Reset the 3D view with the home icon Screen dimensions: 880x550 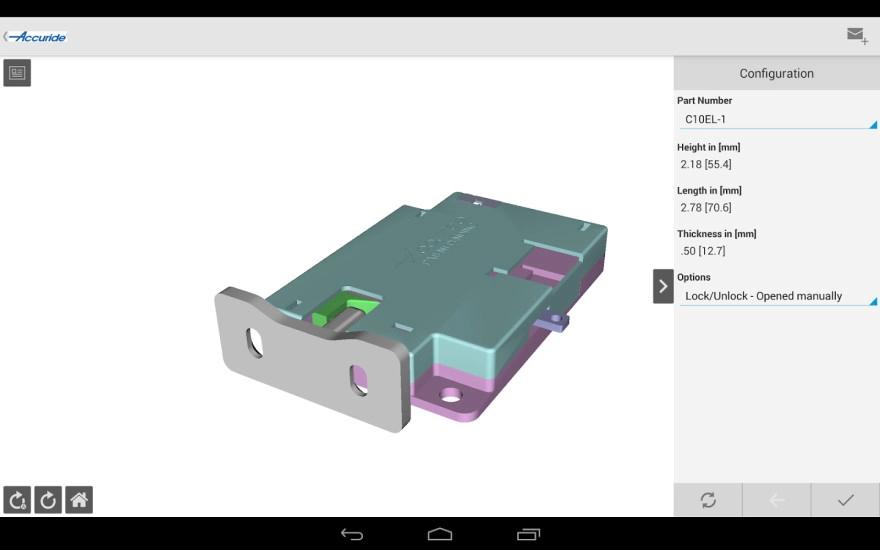point(79,500)
